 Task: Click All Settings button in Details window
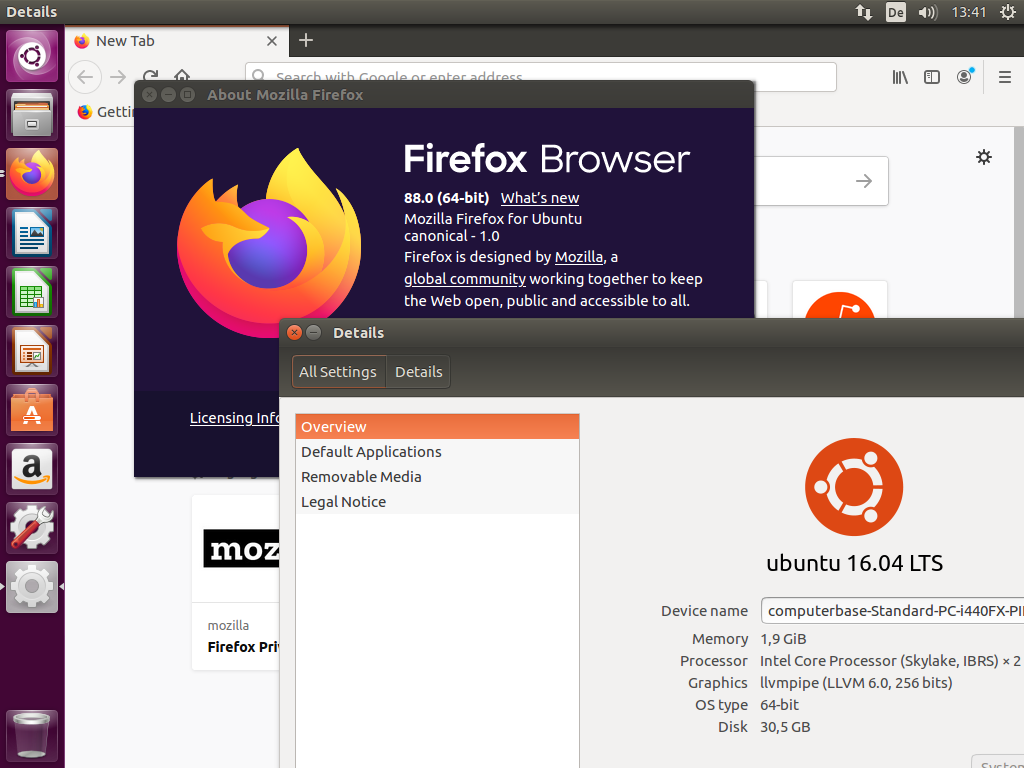point(338,372)
